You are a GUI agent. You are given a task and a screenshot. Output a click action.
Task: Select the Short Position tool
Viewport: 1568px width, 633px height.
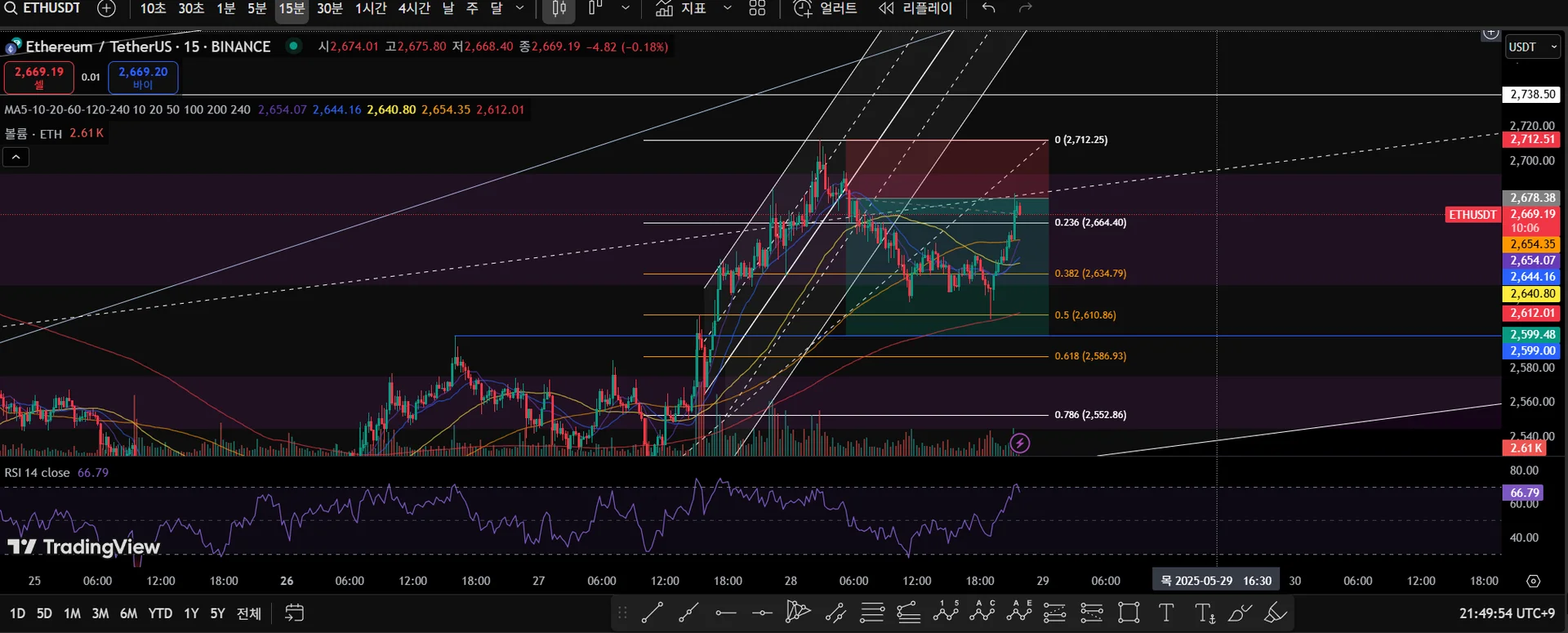click(1092, 613)
